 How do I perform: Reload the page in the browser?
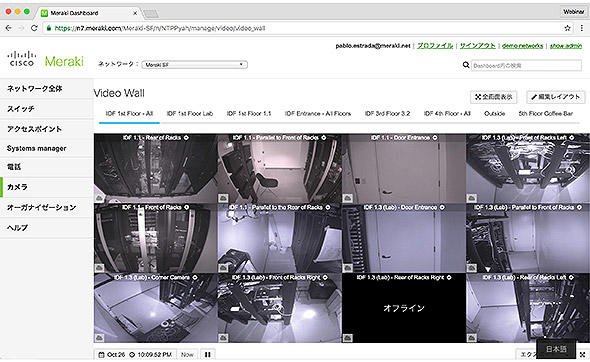[34, 28]
